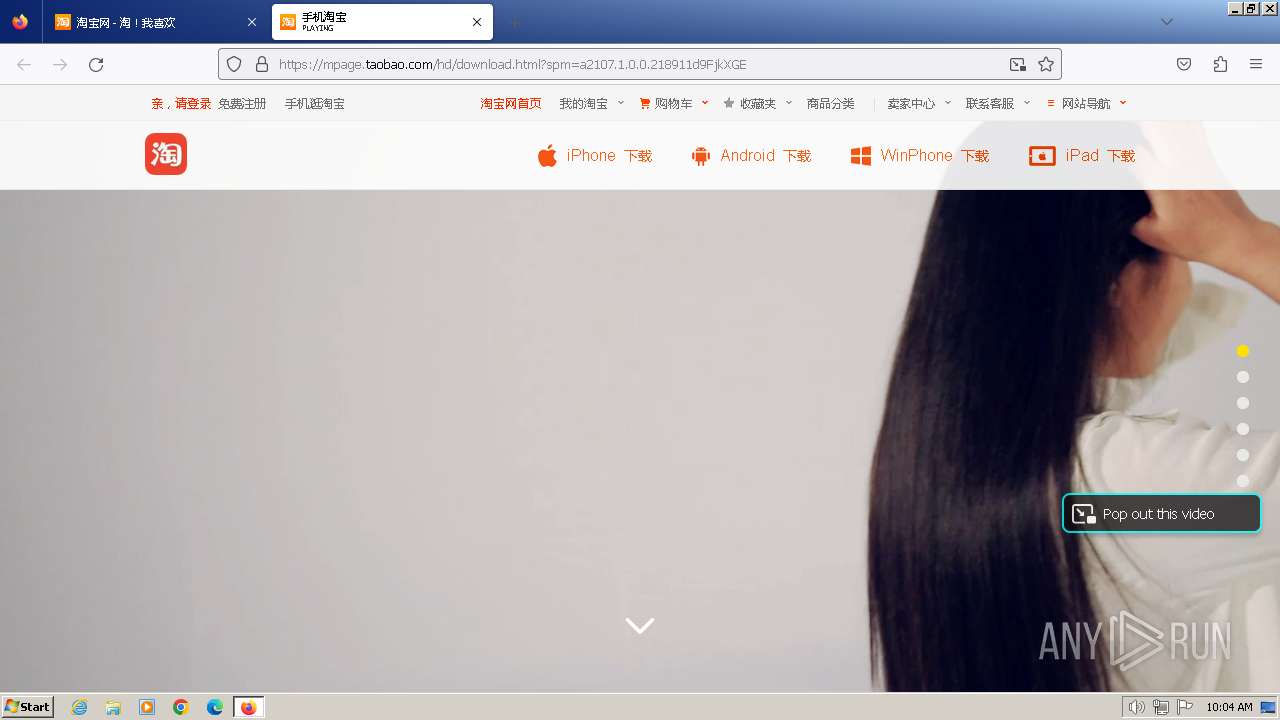The width and height of the screenshot is (1280, 720).
Task: Go to 淘宝网首页 homepage
Action: [x=511, y=103]
